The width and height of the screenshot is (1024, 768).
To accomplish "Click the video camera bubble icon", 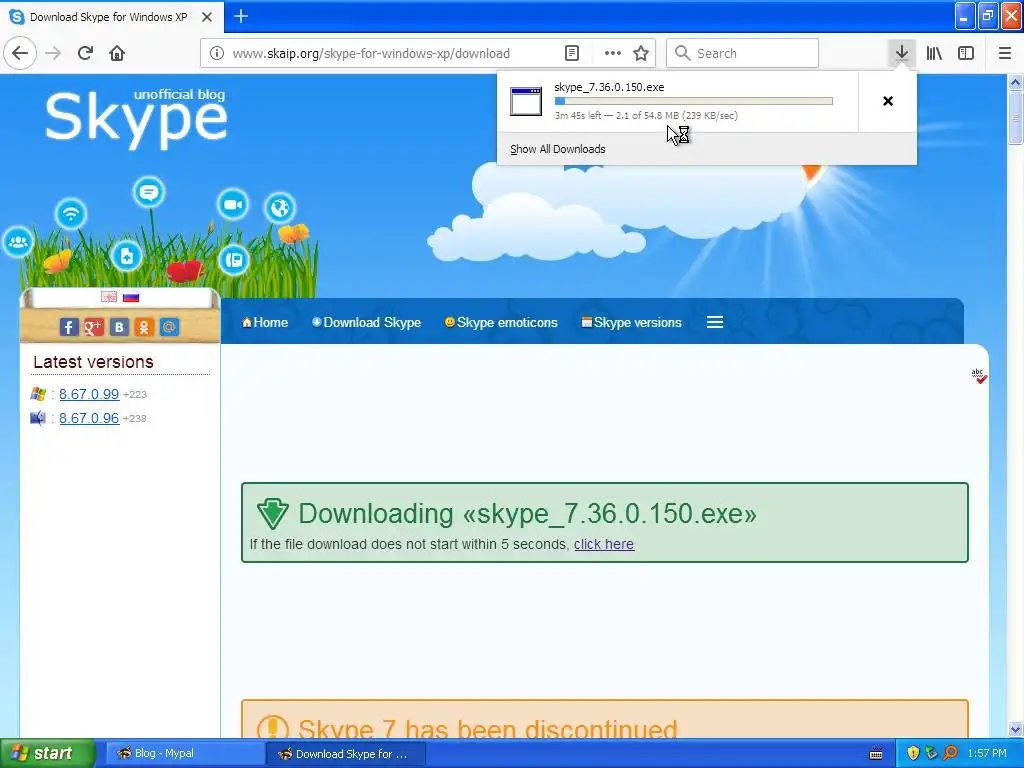I will 232,204.
